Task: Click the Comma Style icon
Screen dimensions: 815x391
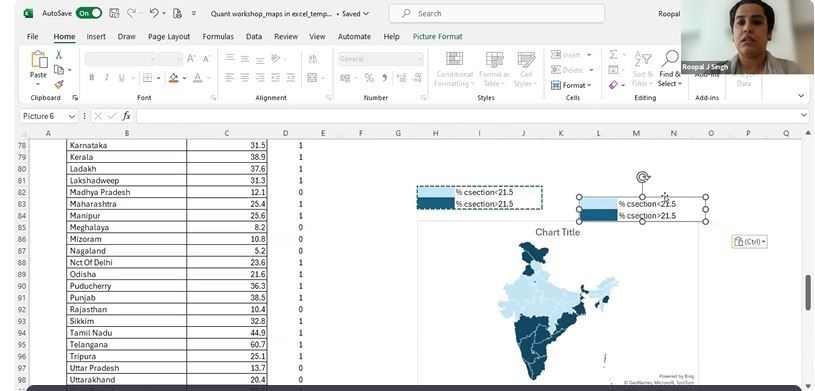Action: [385, 78]
